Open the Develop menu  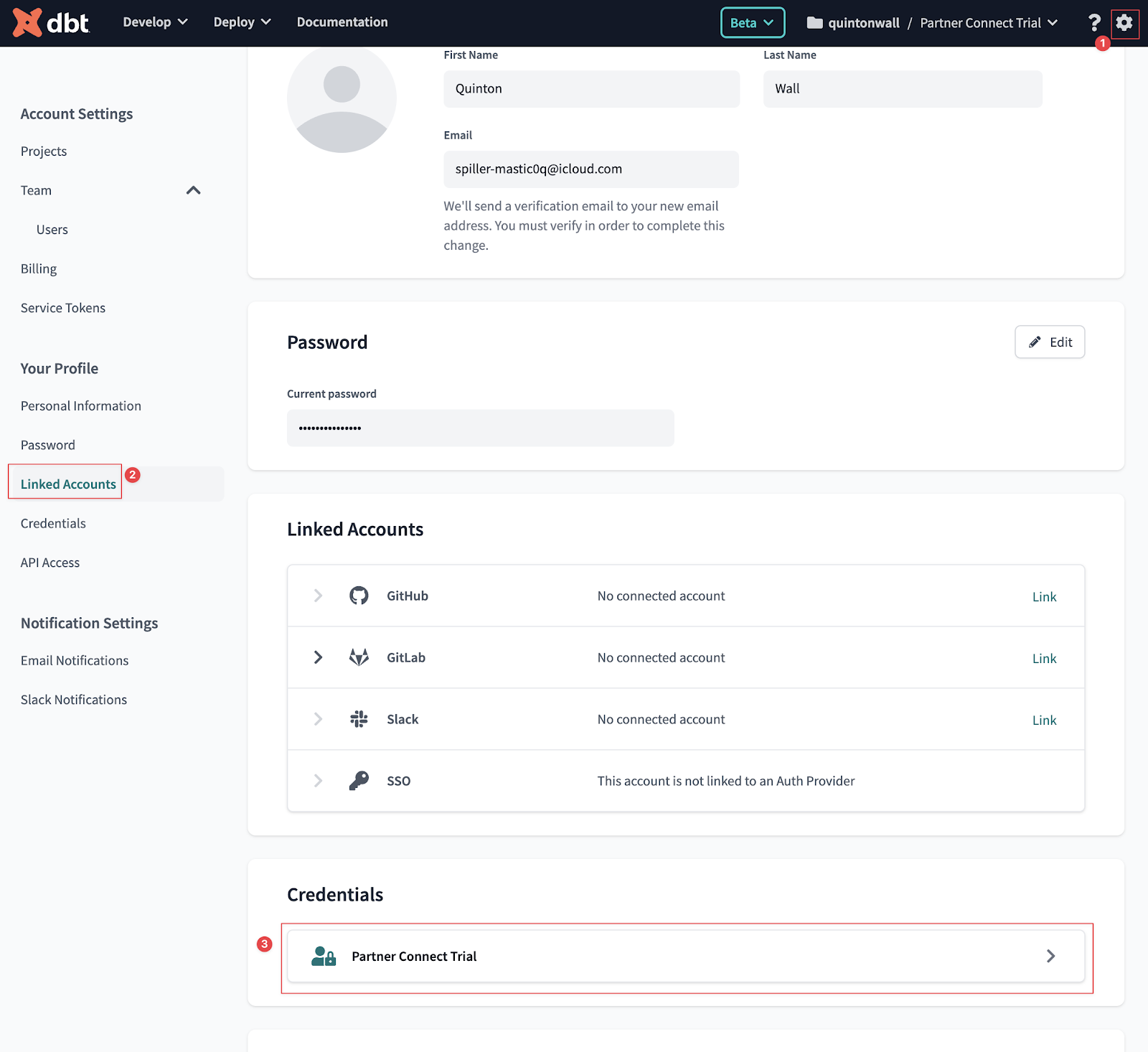click(x=155, y=22)
